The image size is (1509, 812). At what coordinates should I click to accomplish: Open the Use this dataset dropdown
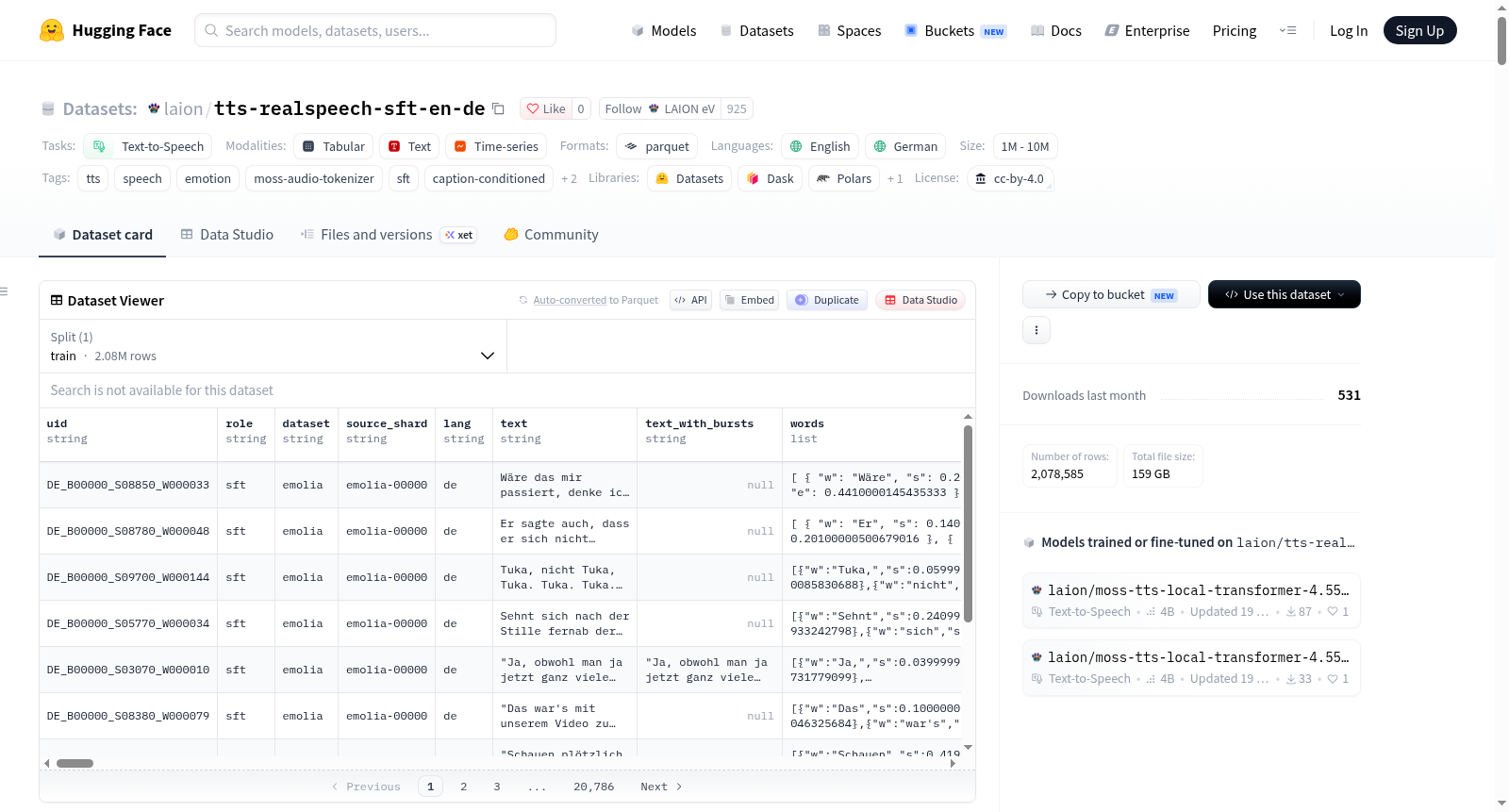pyautogui.click(x=1285, y=294)
